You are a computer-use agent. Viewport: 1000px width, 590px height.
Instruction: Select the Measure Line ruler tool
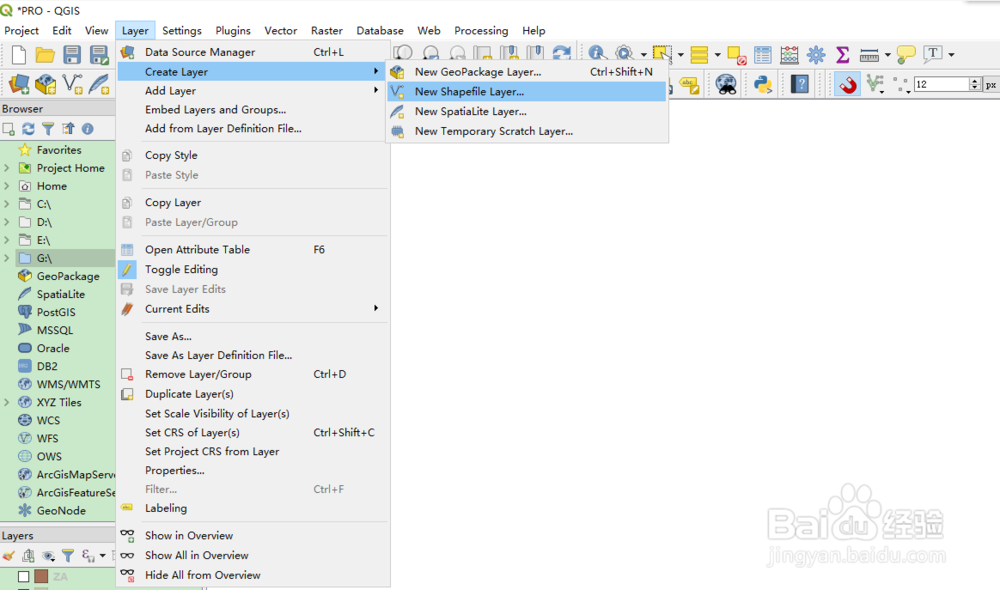[869, 55]
